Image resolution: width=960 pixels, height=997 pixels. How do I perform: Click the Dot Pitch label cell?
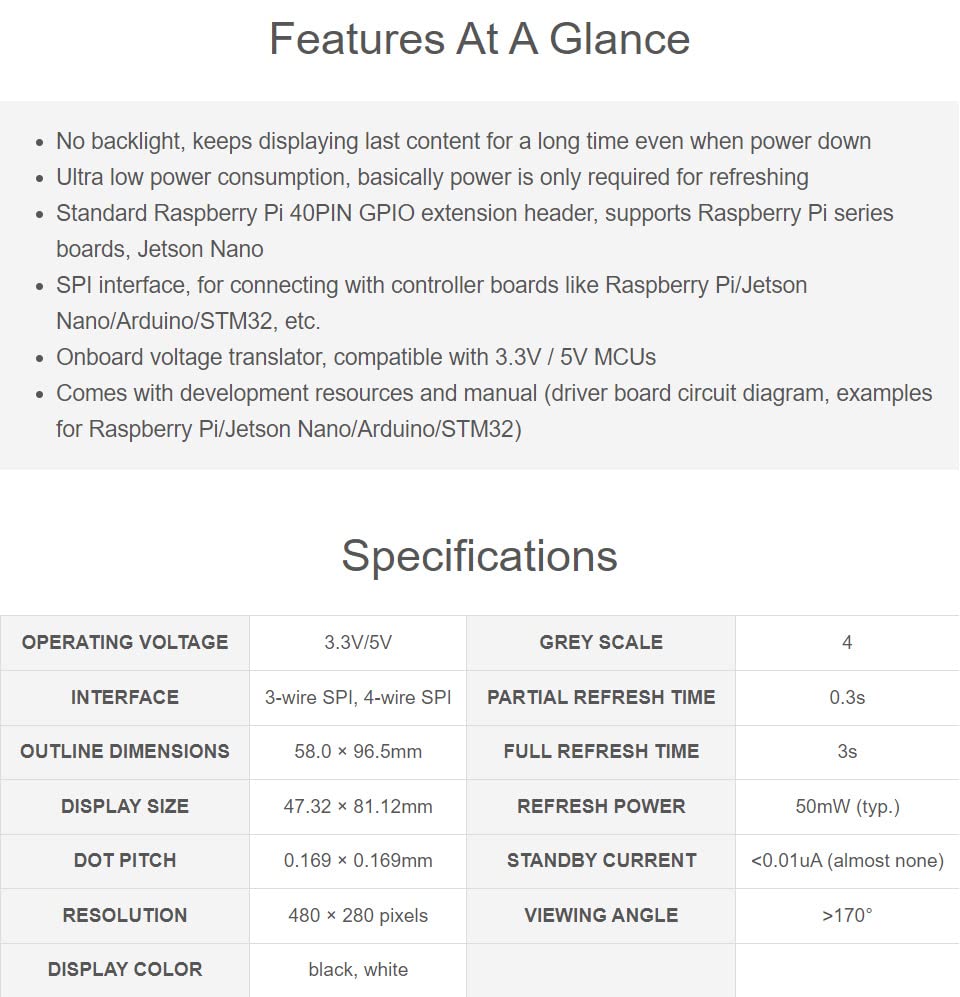click(x=125, y=860)
